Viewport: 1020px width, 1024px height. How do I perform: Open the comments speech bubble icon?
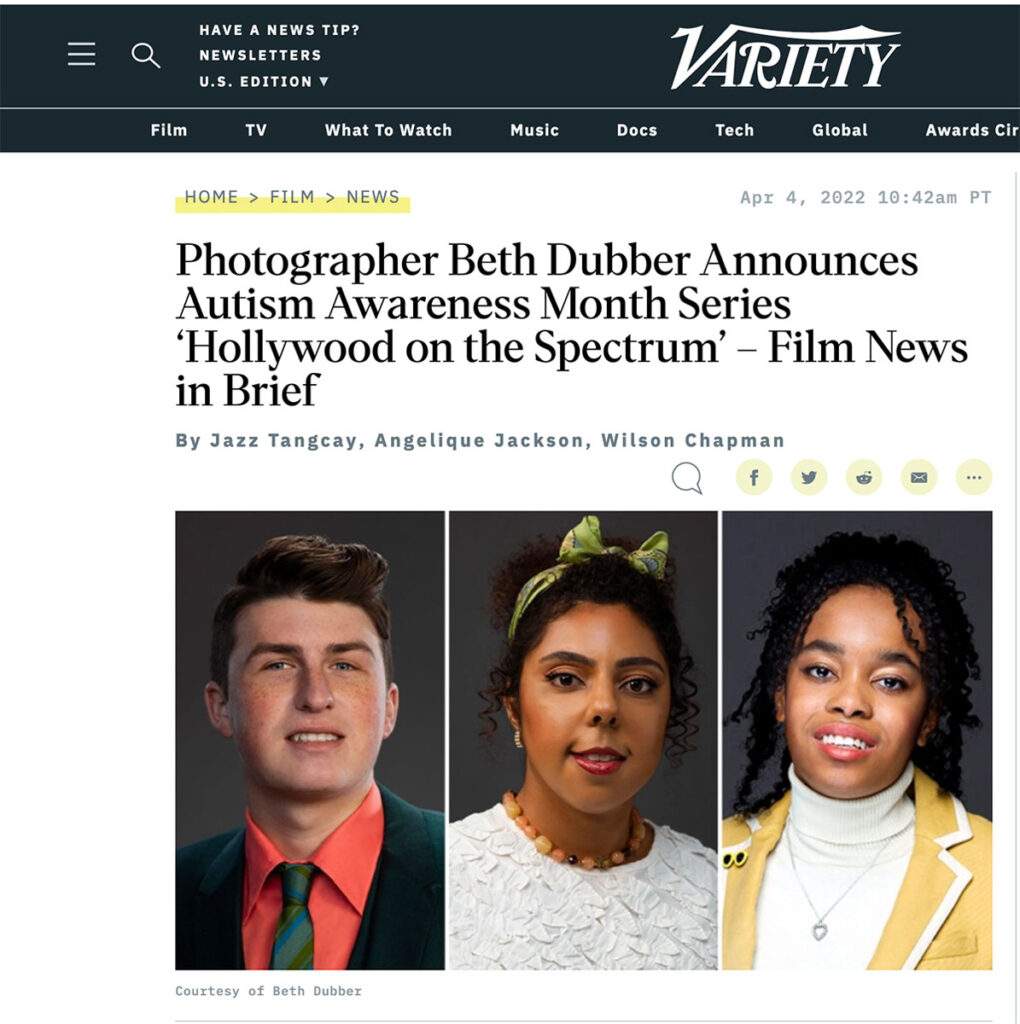tap(687, 478)
